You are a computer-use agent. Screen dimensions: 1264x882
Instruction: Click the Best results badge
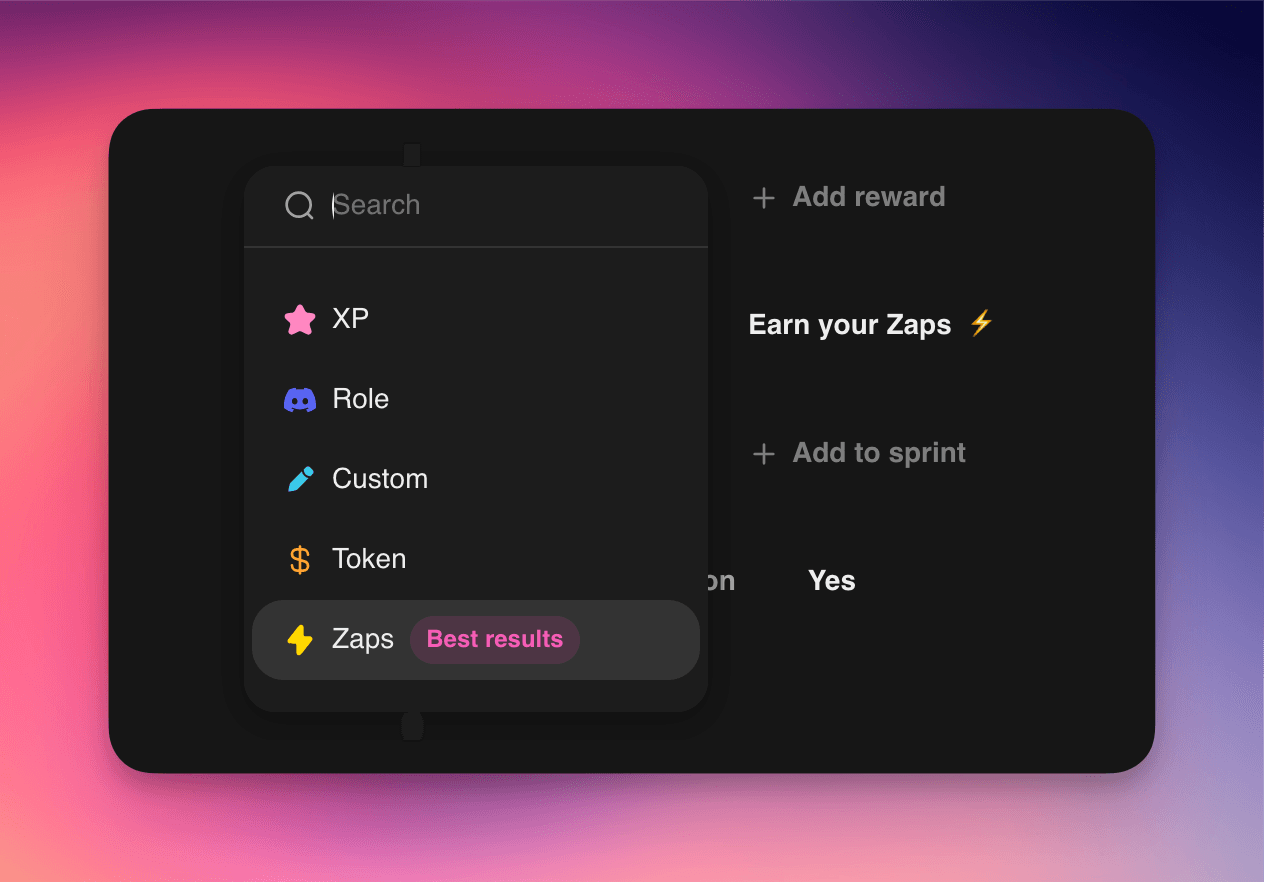495,640
